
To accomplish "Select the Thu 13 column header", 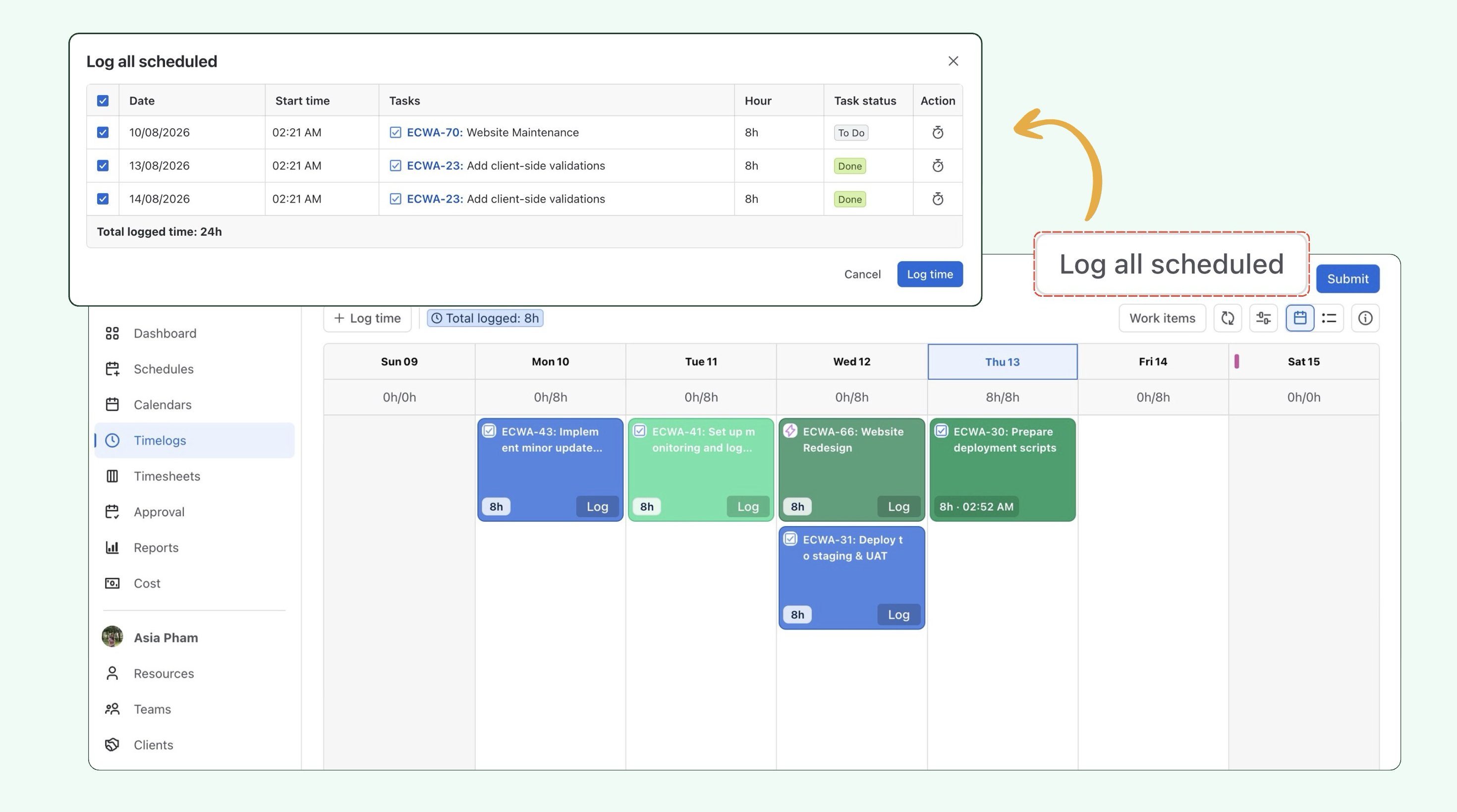I will coord(1002,362).
